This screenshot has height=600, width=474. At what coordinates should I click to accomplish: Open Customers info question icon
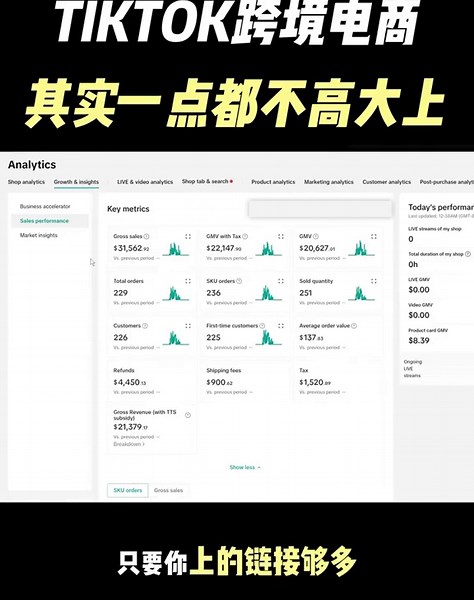[x=145, y=326]
